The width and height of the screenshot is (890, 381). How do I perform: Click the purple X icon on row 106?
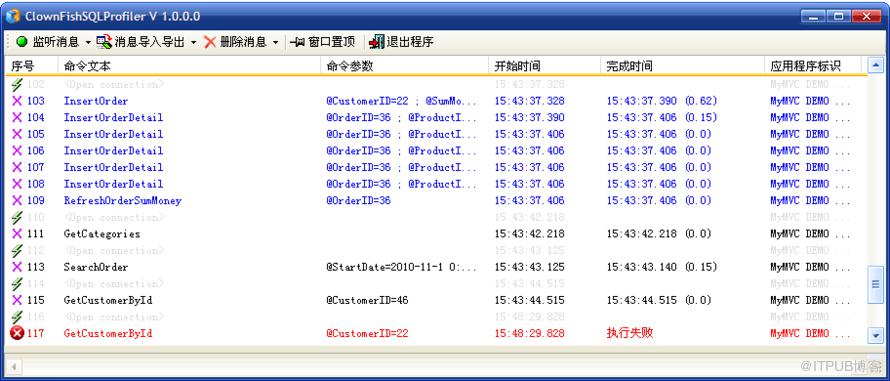tap(17, 150)
